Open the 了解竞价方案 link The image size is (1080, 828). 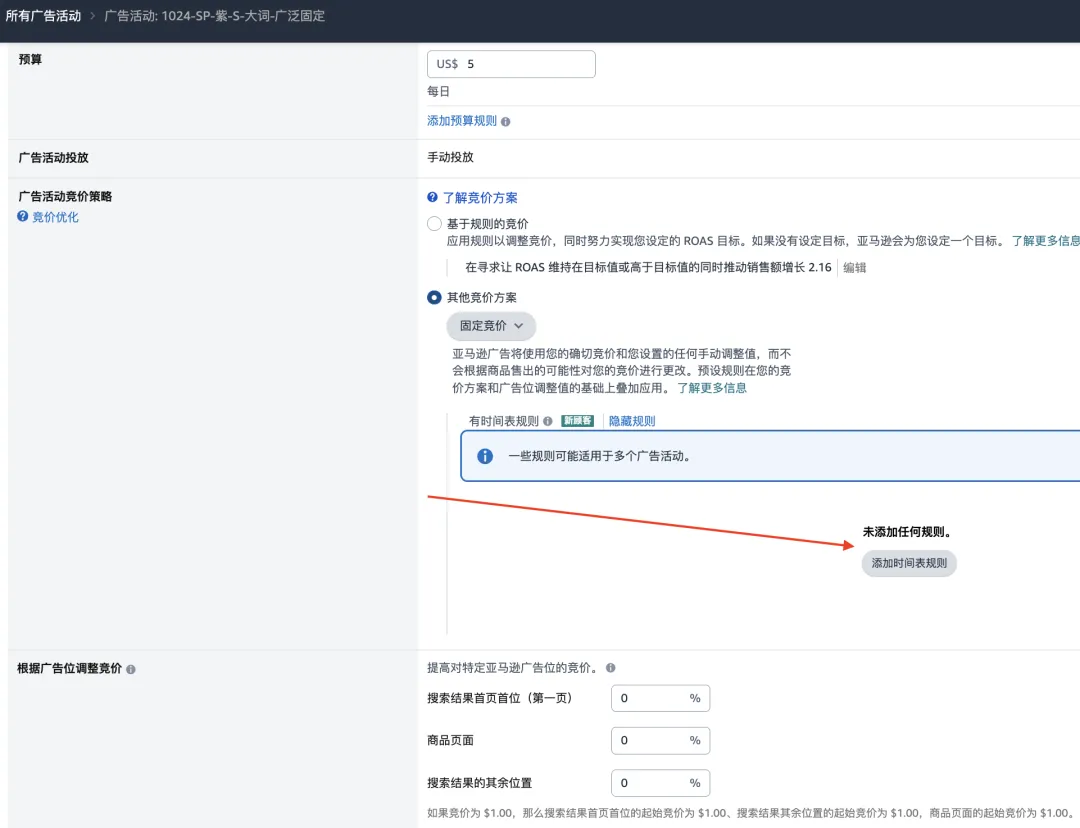coord(480,198)
